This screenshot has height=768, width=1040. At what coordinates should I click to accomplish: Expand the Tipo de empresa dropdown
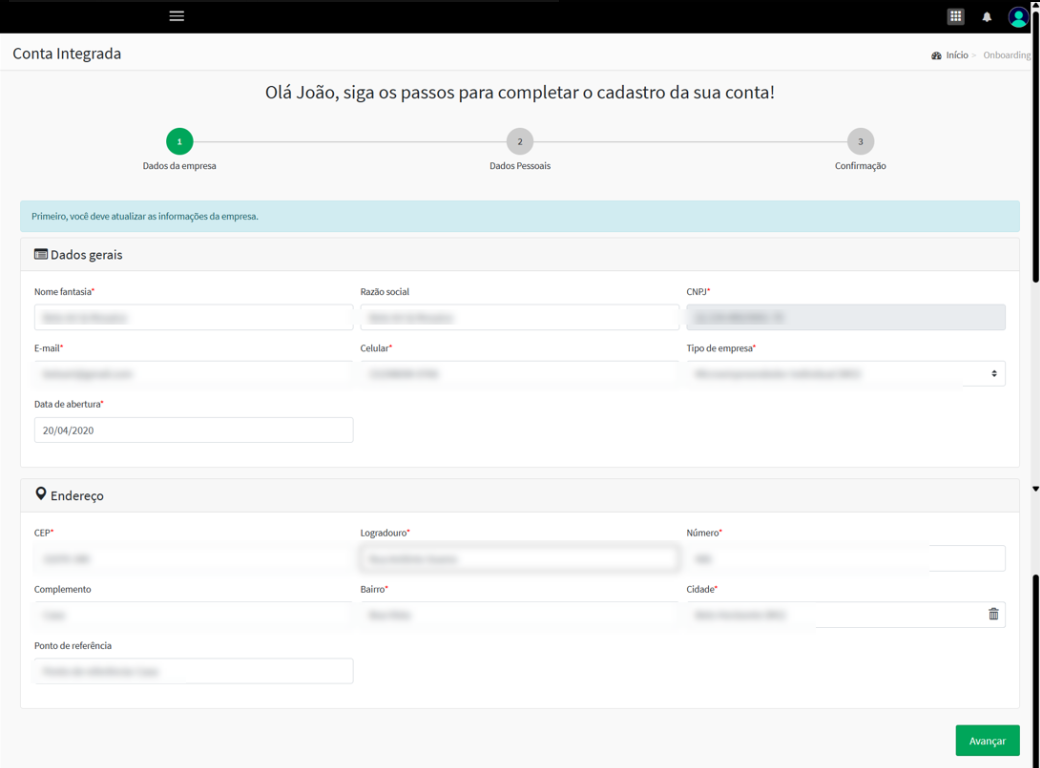pyautogui.click(x=845, y=374)
